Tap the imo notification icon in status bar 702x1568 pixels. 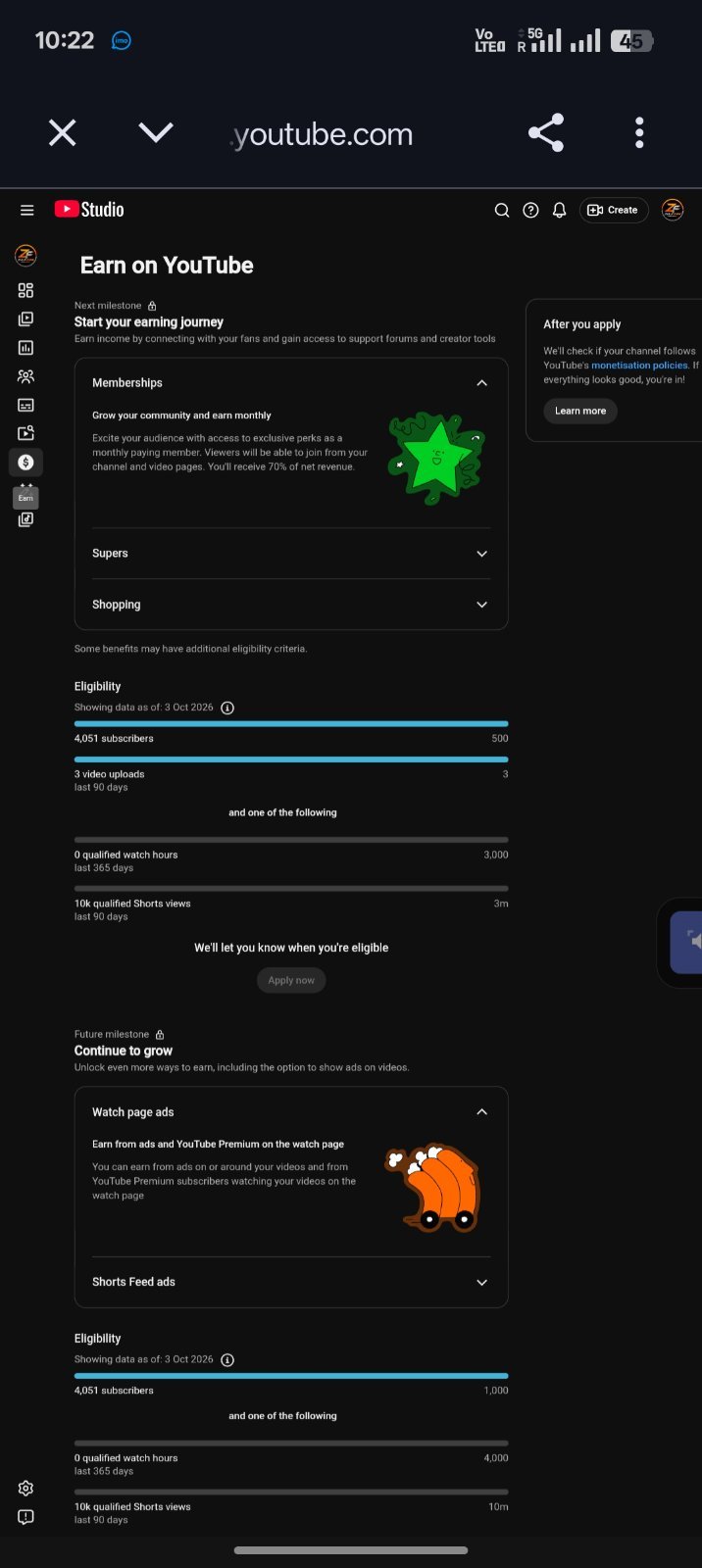coord(122,41)
